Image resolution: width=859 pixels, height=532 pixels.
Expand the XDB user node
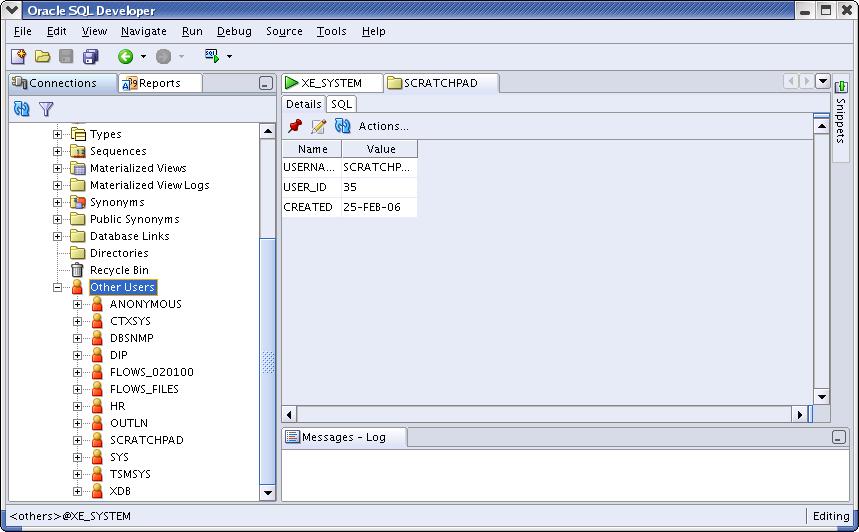pos(77,491)
